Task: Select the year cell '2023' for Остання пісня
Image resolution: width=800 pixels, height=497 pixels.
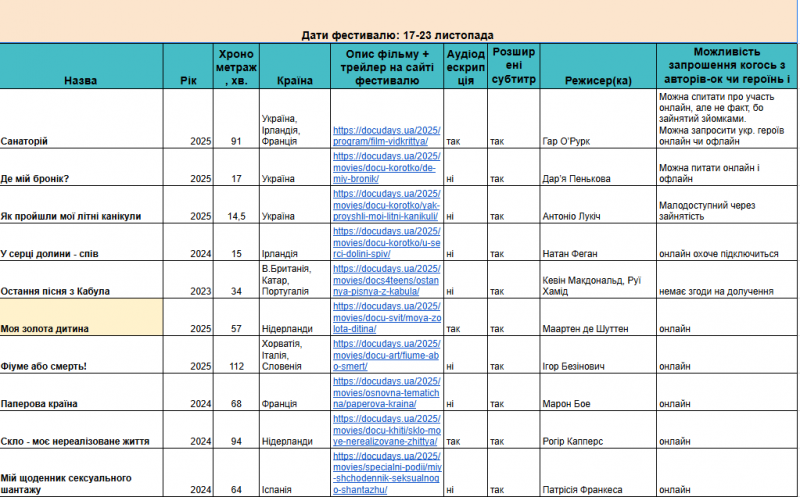Action: tap(188, 280)
